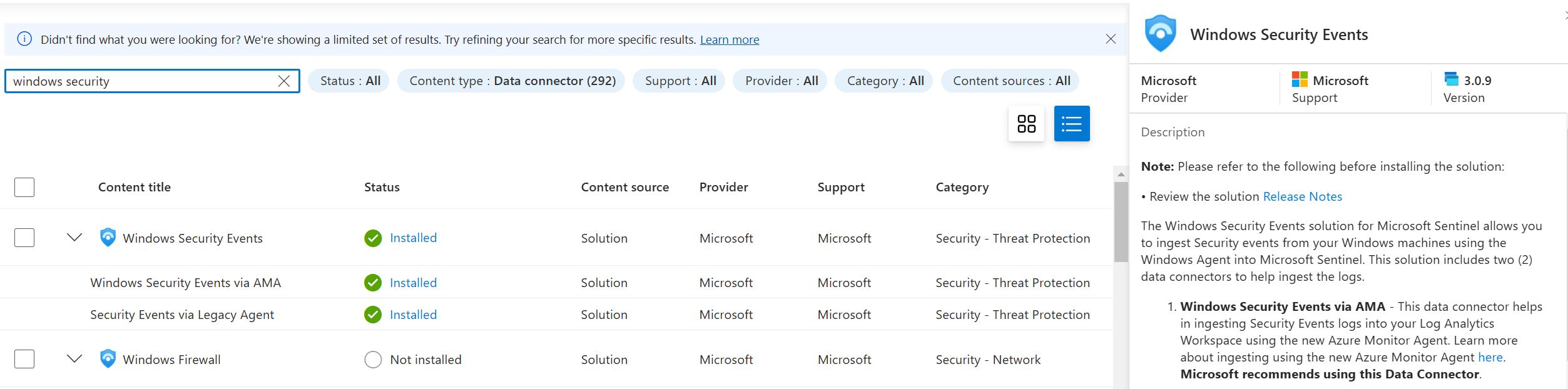Screen dimensions: 1568x389
Task: Open the Release Notes link
Action: tap(1303, 196)
